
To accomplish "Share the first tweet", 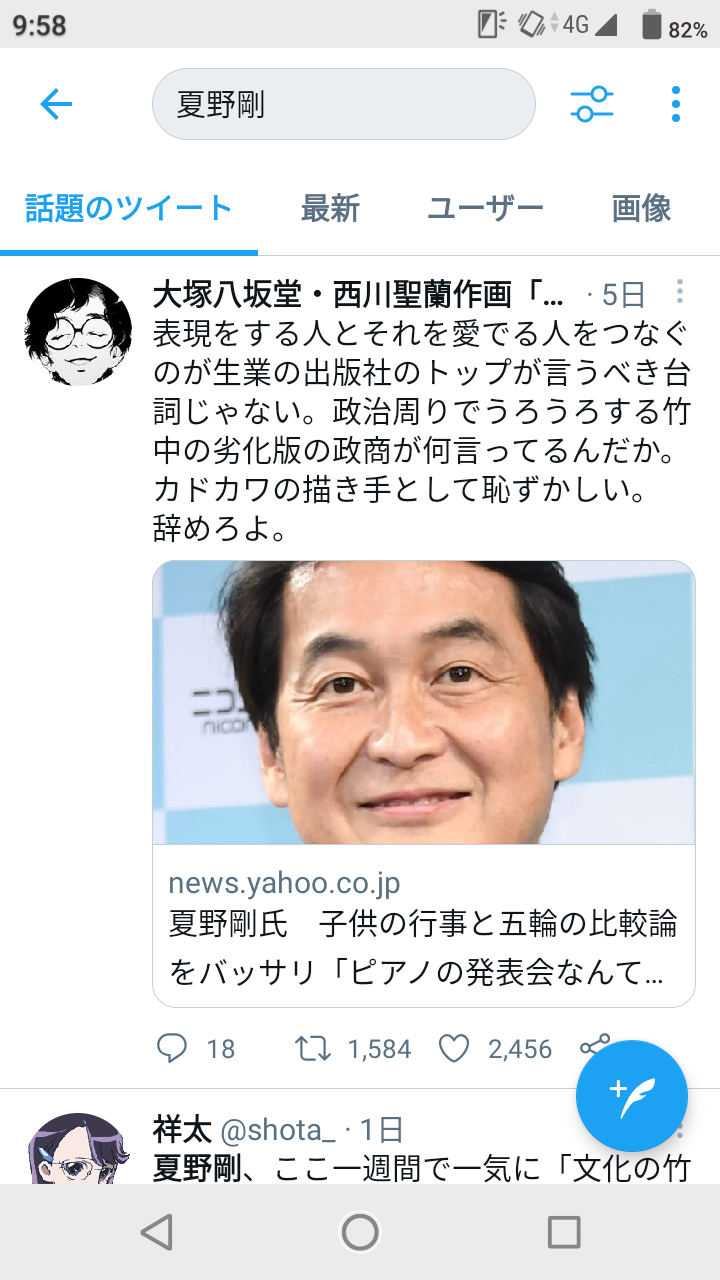I will coord(594,1046).
